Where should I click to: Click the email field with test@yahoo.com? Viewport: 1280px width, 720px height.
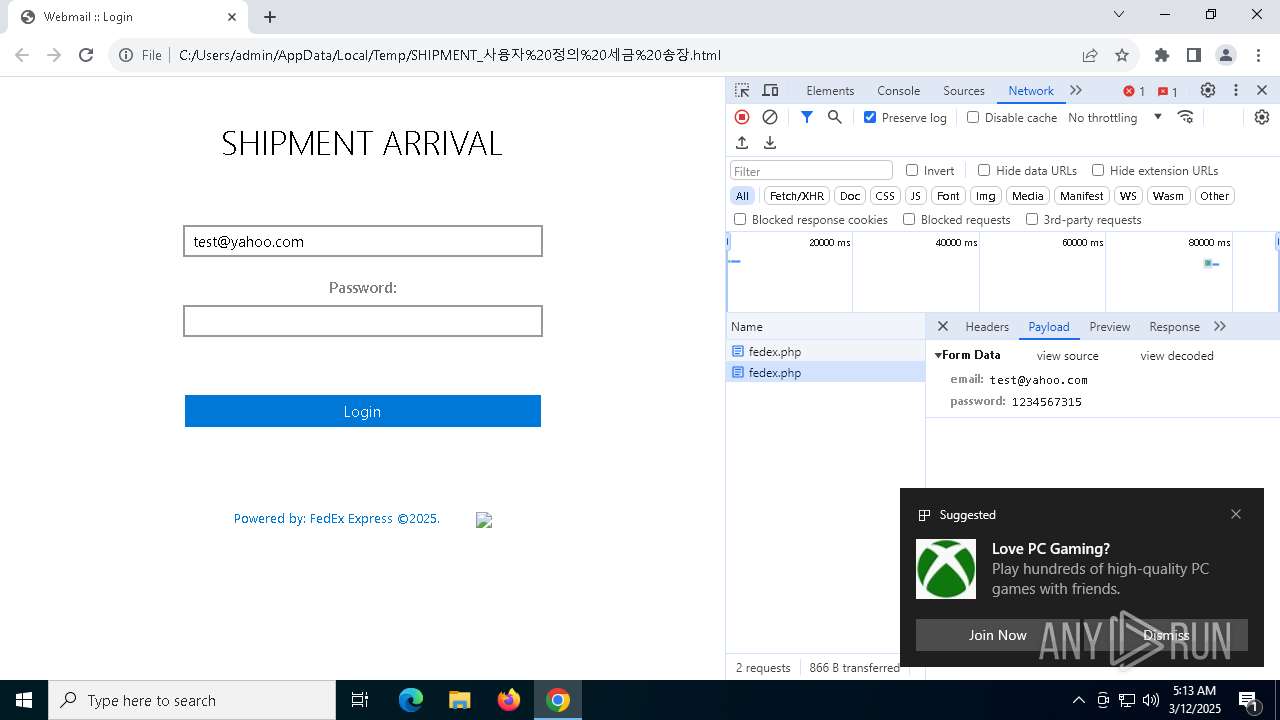pyautogui.click(x=363, y=241)
